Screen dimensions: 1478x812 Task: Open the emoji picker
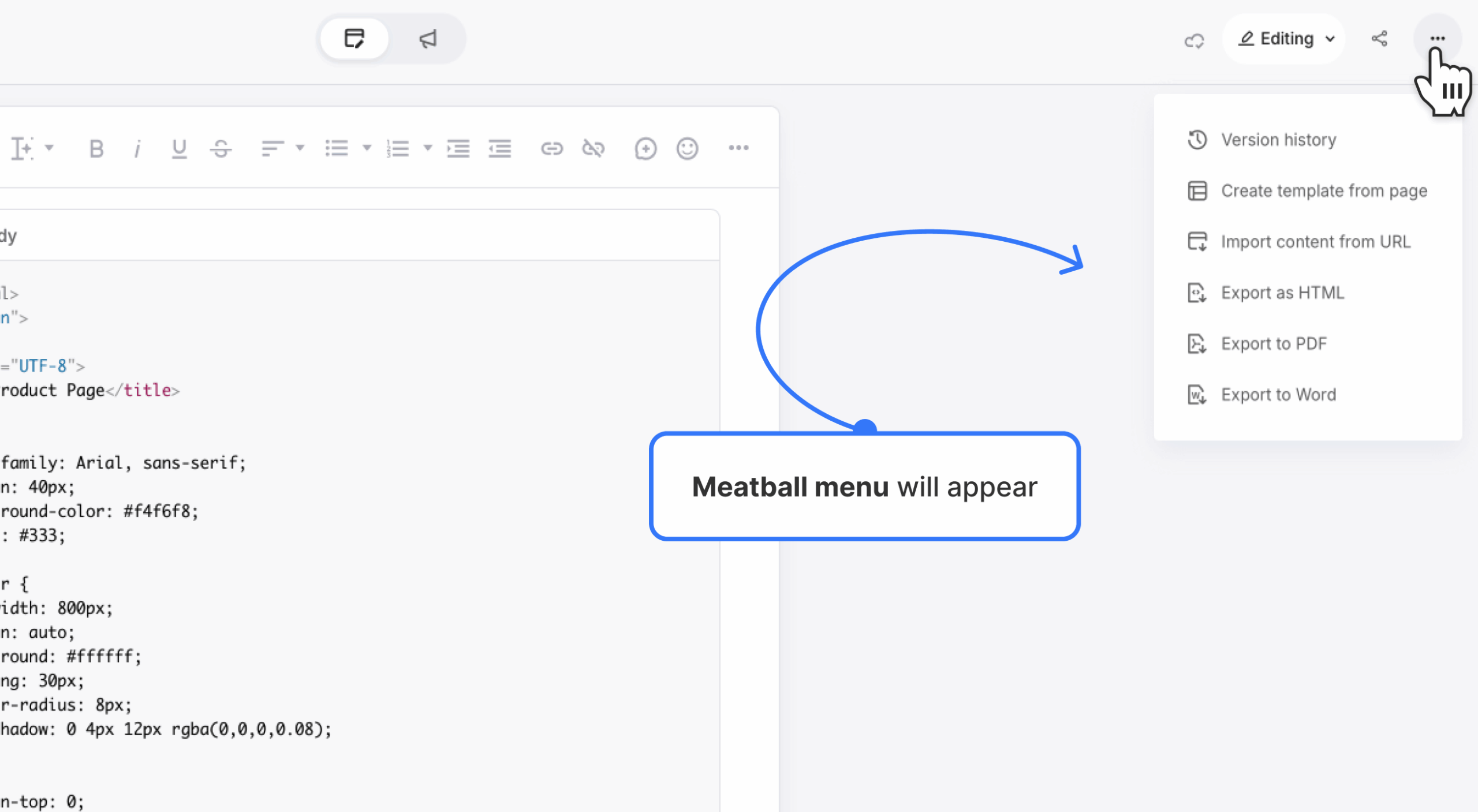(x=686, y=148)
